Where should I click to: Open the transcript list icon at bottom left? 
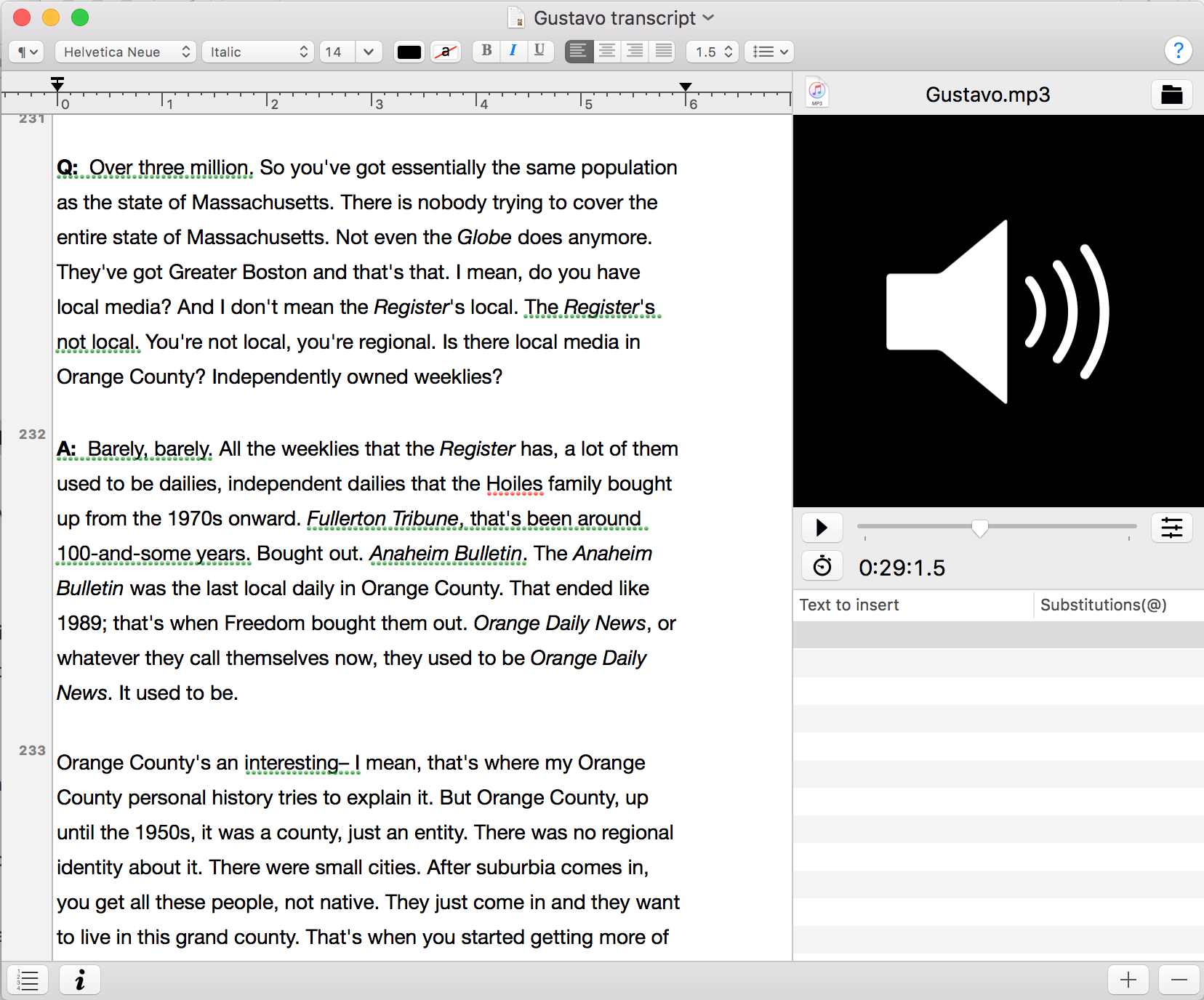tap(27, 980)
